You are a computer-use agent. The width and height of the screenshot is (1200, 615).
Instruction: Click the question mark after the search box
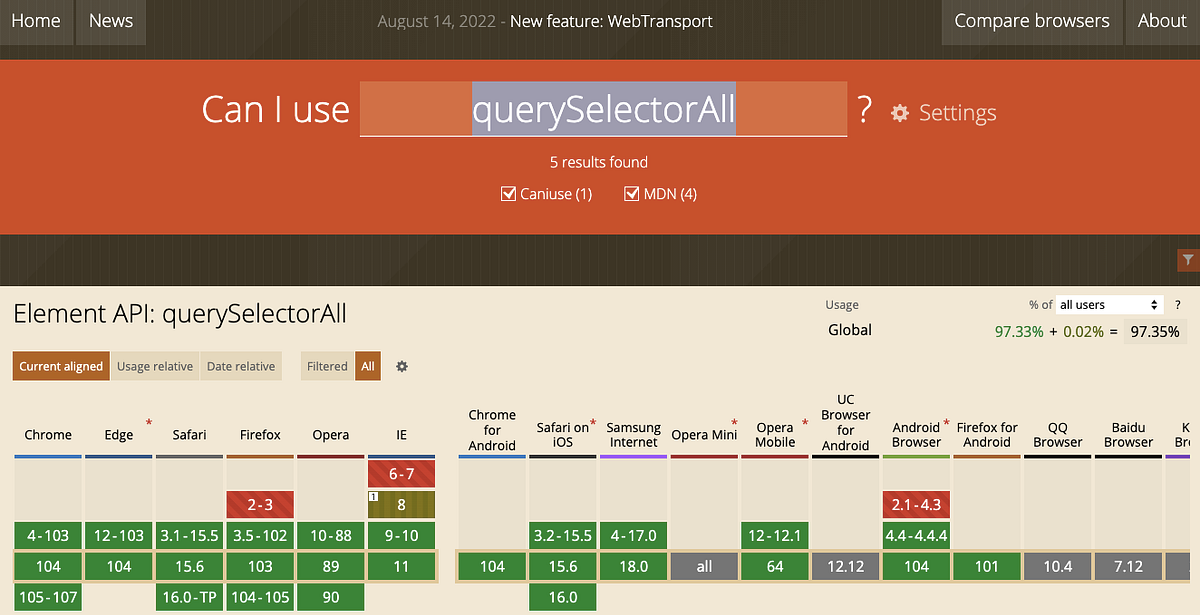[864, 110]
